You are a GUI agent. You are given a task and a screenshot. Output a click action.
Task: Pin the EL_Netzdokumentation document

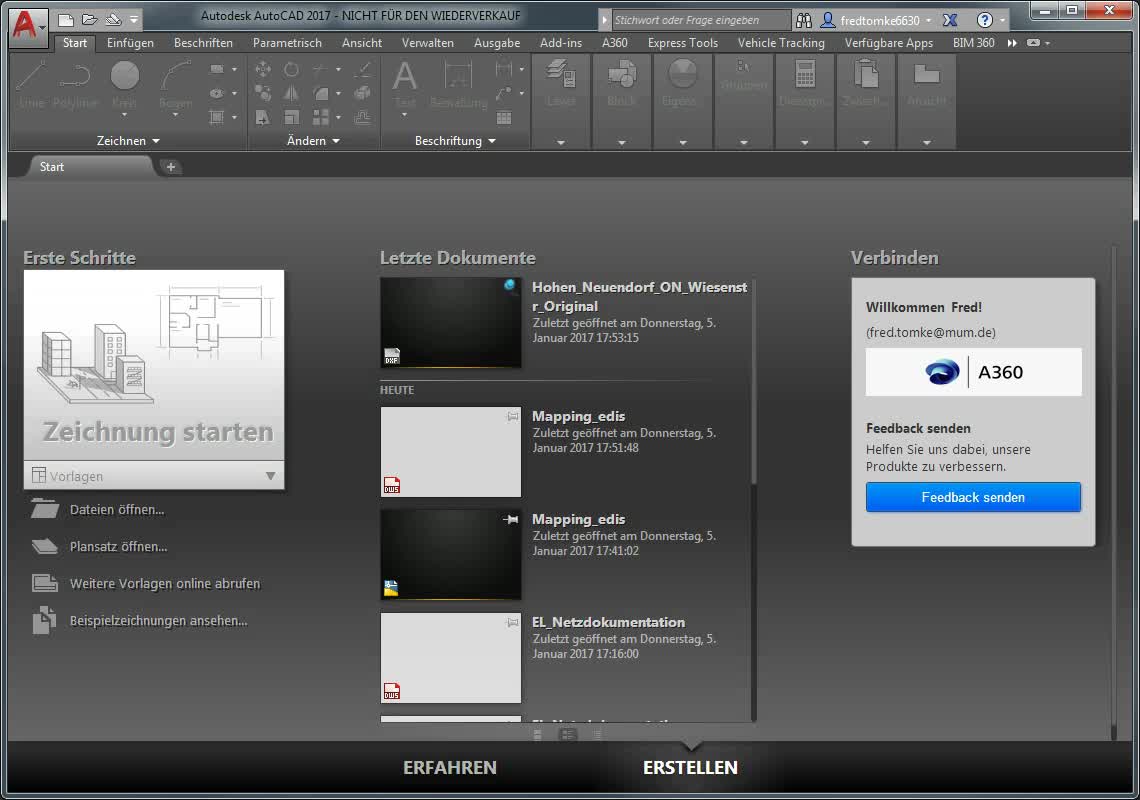513,622
